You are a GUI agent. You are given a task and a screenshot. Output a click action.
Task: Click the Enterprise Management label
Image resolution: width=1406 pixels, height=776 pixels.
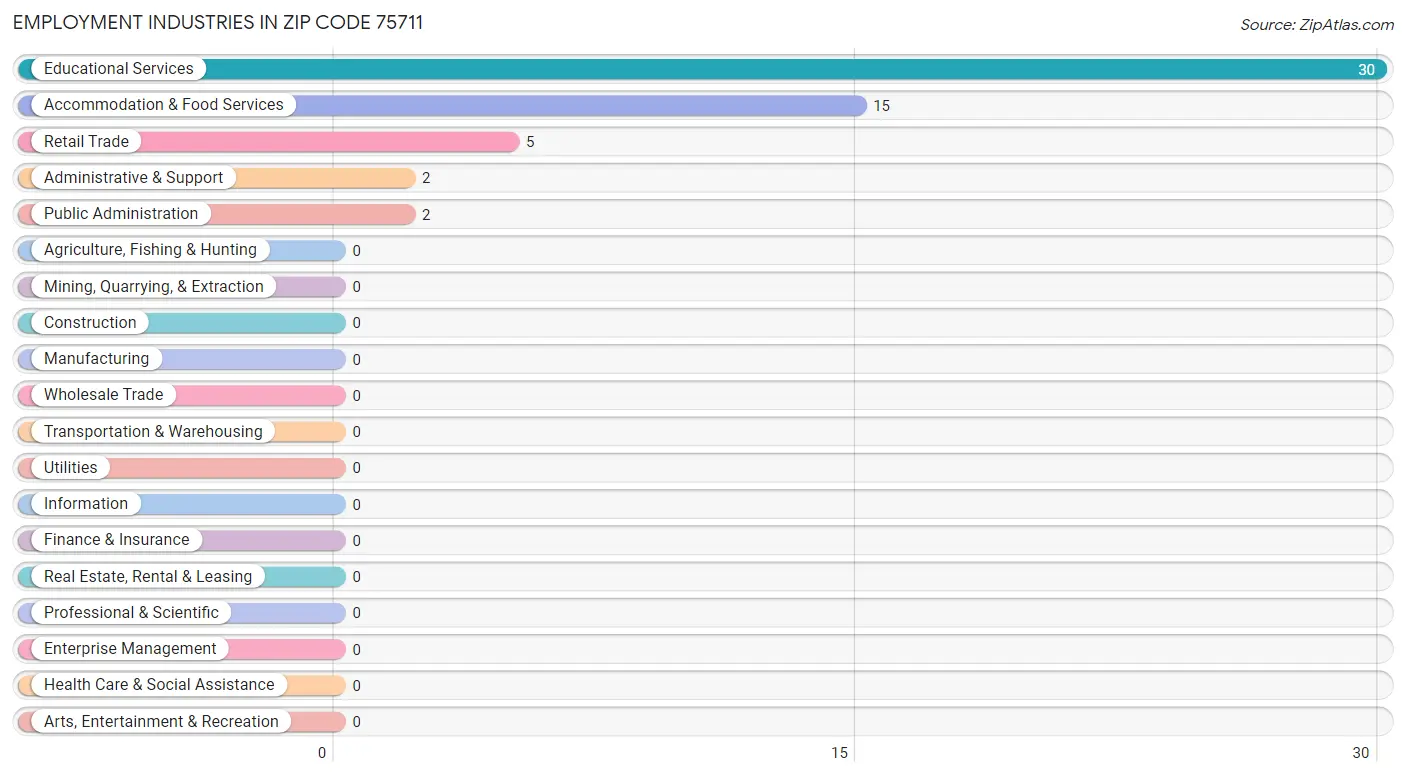130,648
